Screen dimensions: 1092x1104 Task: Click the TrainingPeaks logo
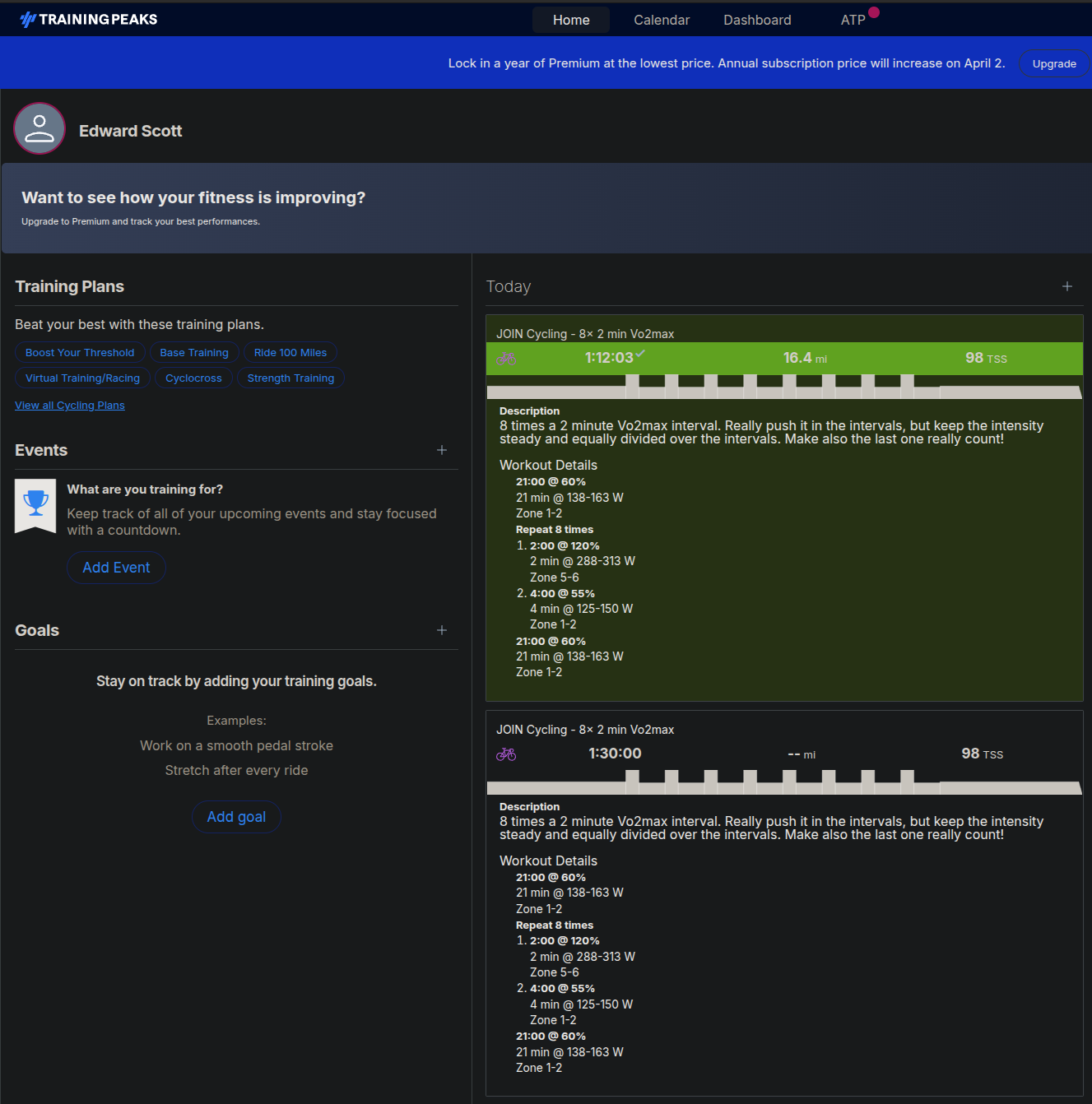pyautogui.click(x=89, y=19)
